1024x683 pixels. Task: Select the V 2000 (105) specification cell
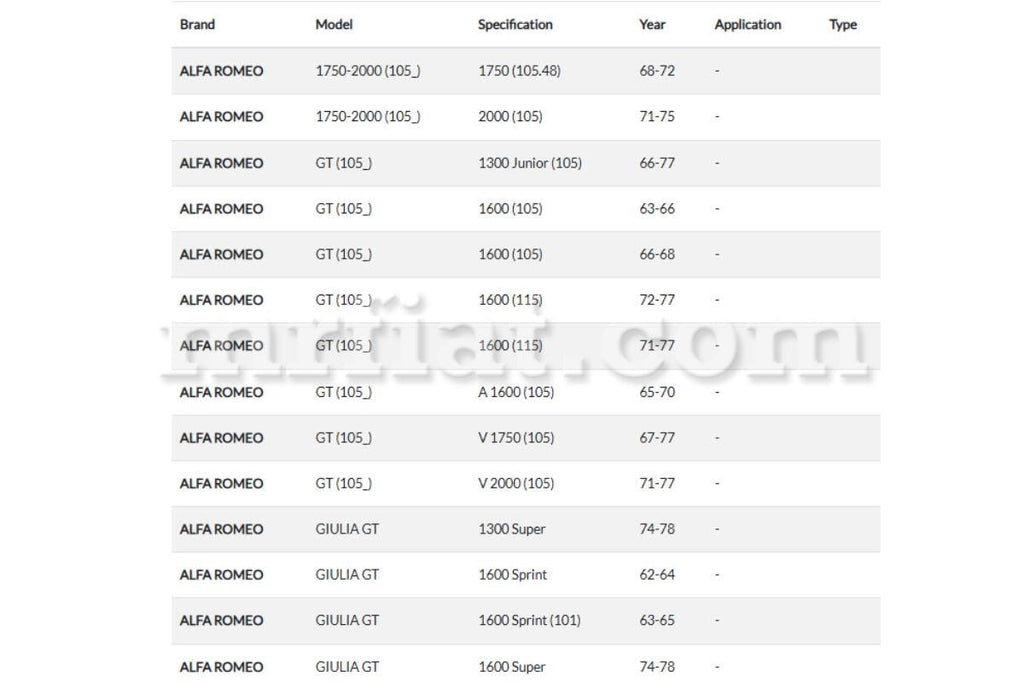click(x=516, y=483)
